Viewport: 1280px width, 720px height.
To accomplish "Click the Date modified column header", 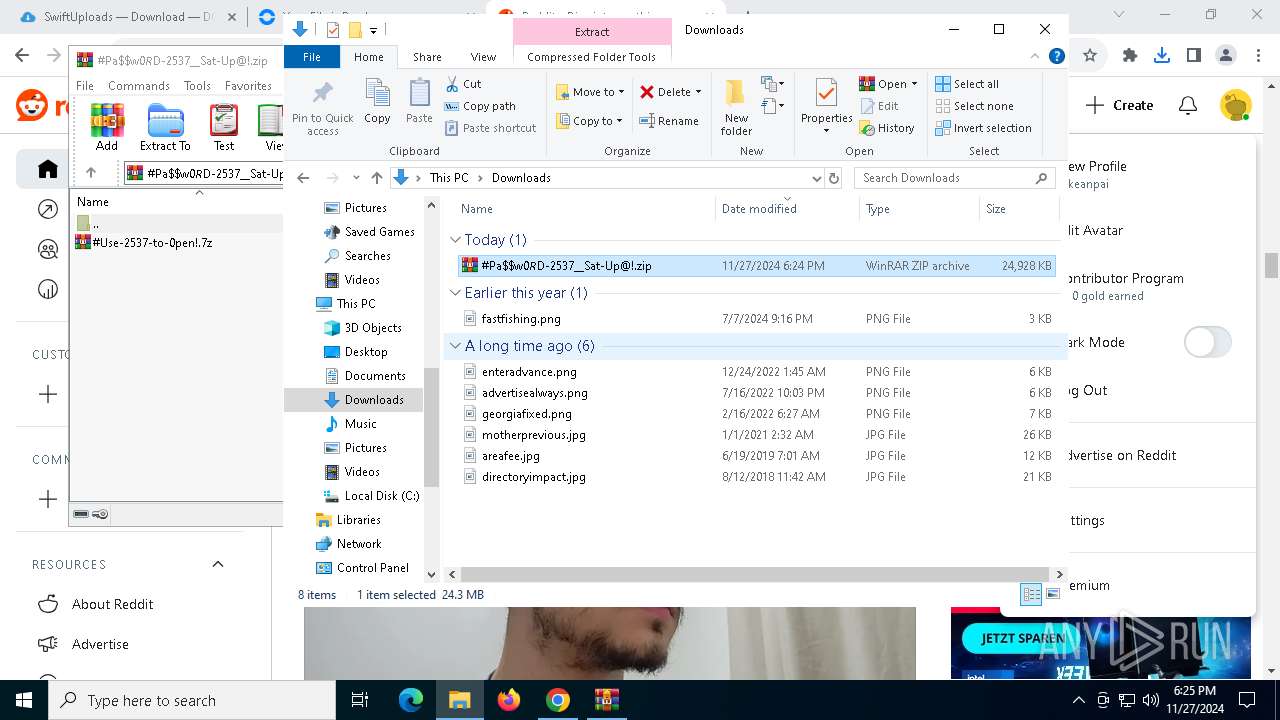I will (x=787, y=209).
